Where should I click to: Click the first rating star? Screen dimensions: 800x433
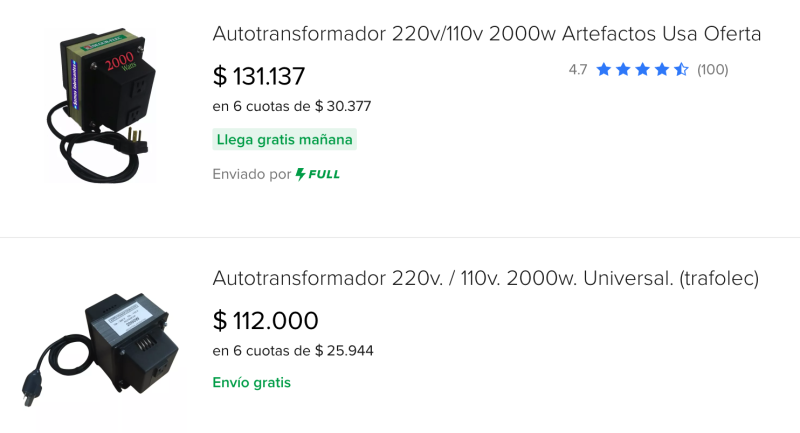pos(604,70)
